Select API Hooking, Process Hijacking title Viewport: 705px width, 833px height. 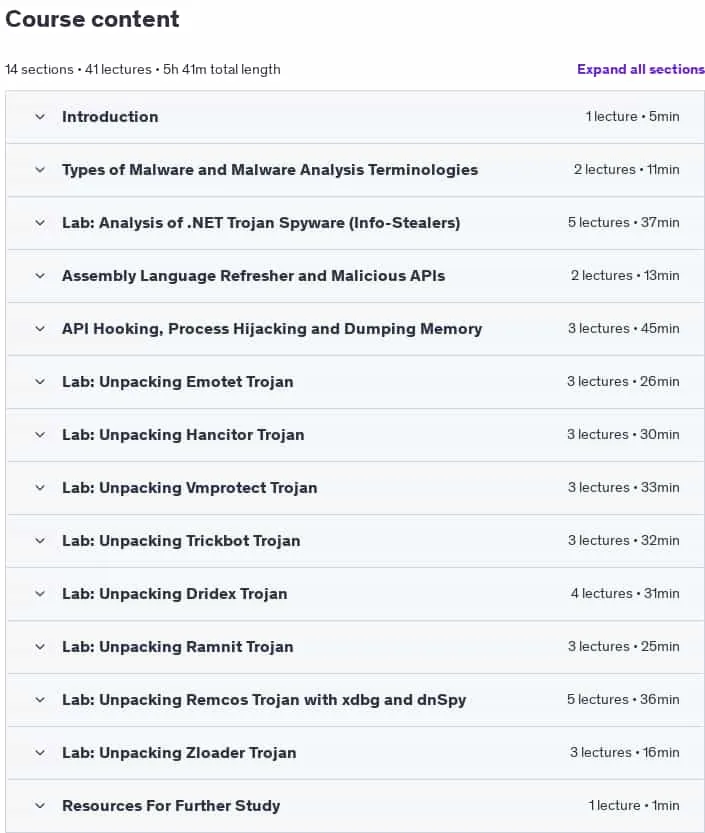click(x=272, y=329)
